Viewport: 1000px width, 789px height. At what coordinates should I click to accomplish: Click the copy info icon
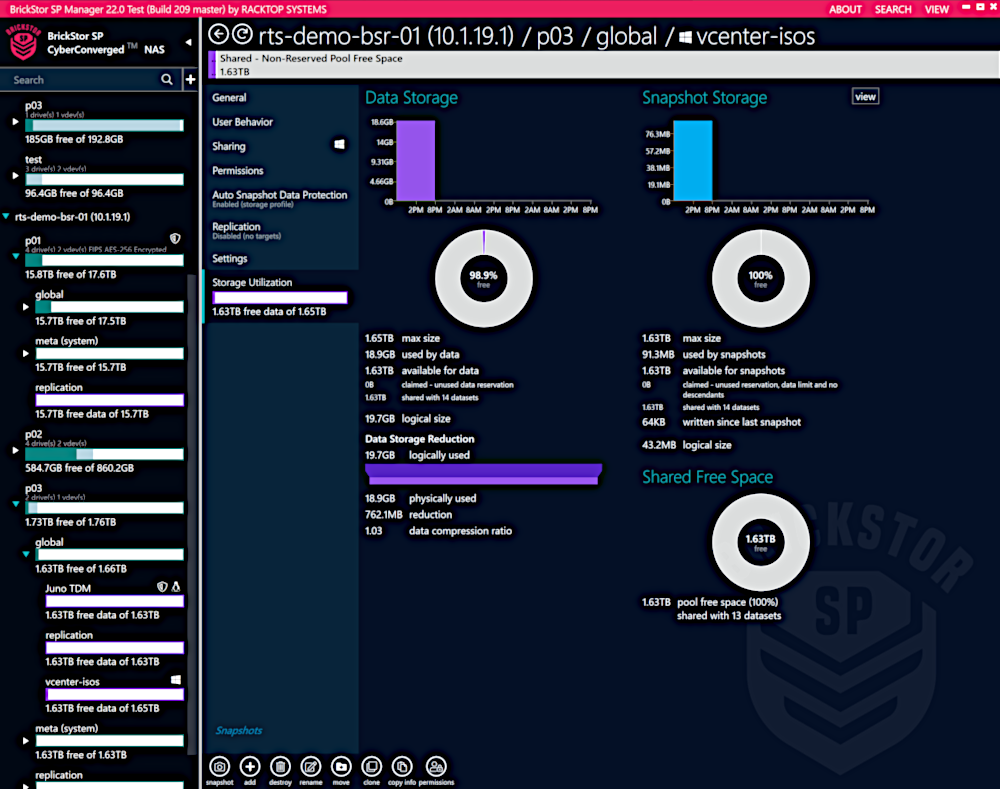pyautogui.click(x=401, y=766)
